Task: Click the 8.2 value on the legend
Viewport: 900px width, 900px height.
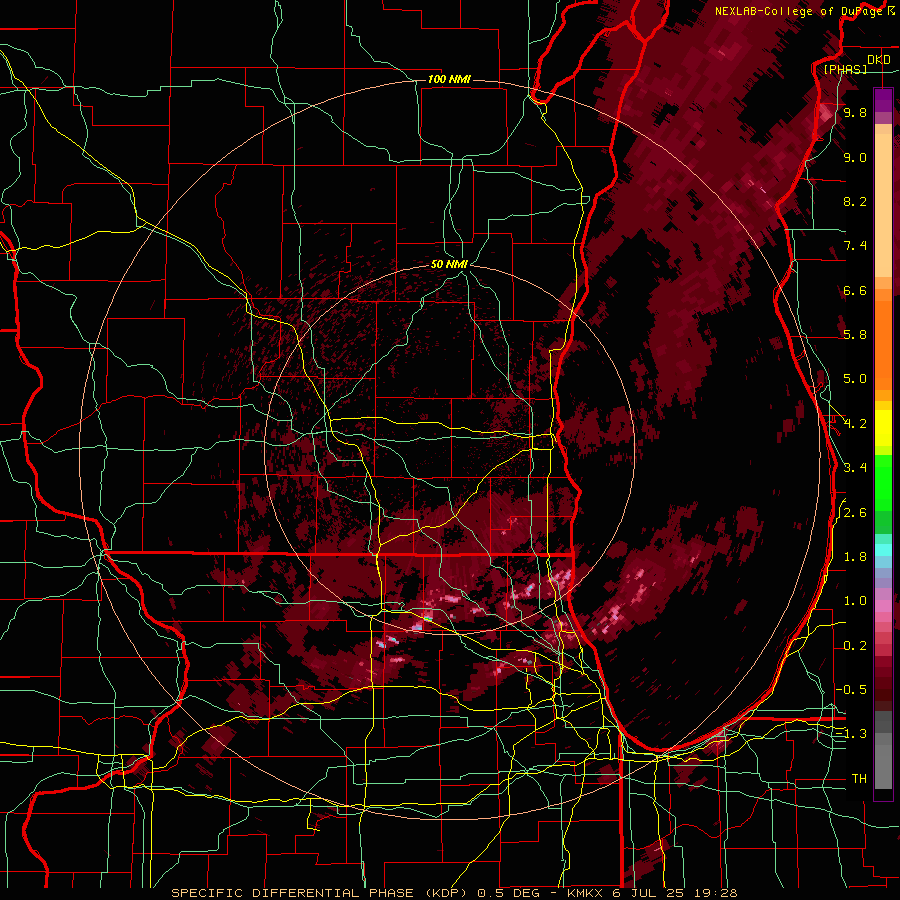Action: coord(855,201)
